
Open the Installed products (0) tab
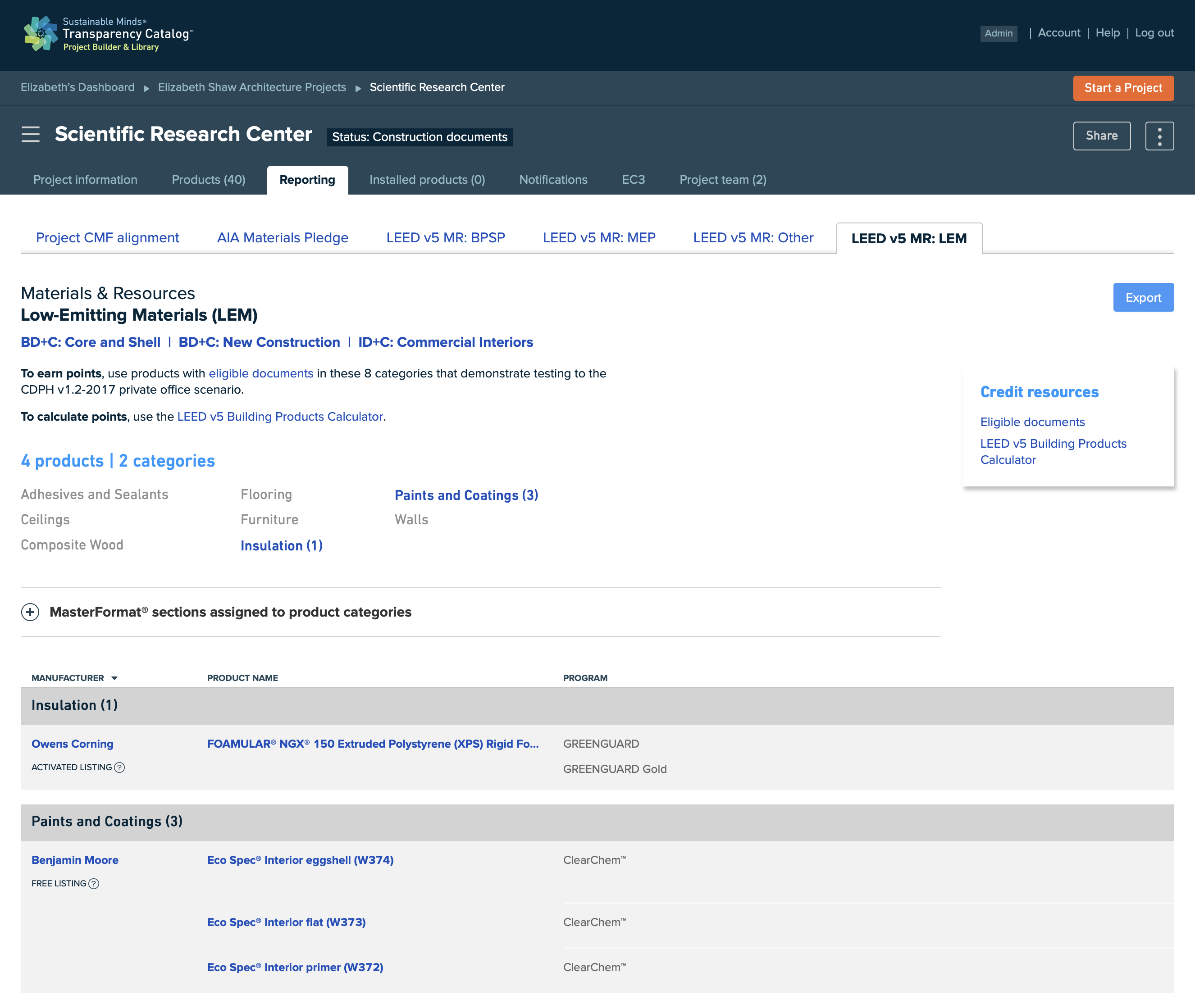427,180
